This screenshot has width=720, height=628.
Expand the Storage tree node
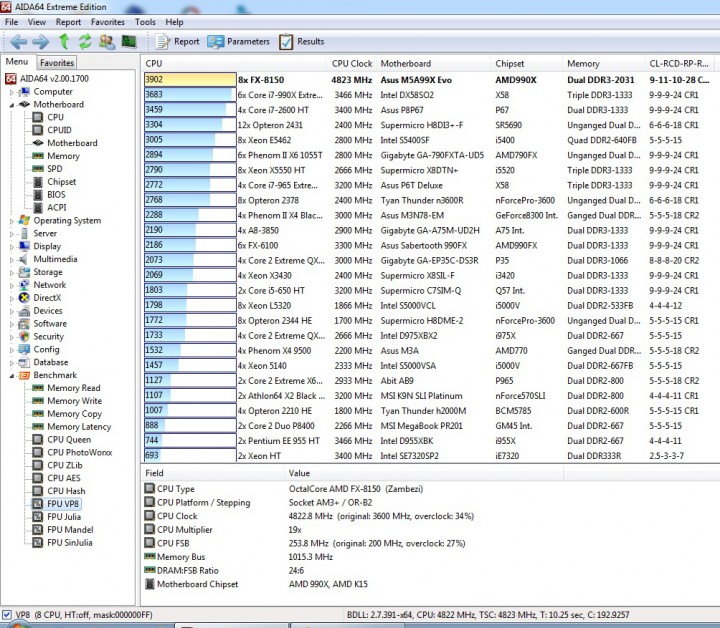coord(12,273)
